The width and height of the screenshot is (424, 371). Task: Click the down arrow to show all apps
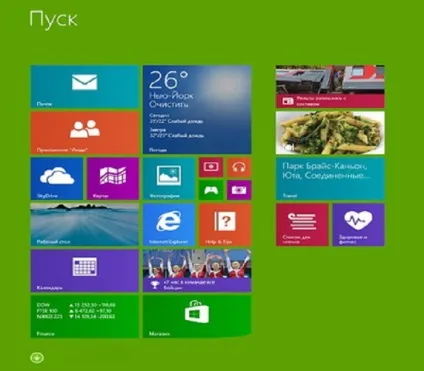pos(37,358)
